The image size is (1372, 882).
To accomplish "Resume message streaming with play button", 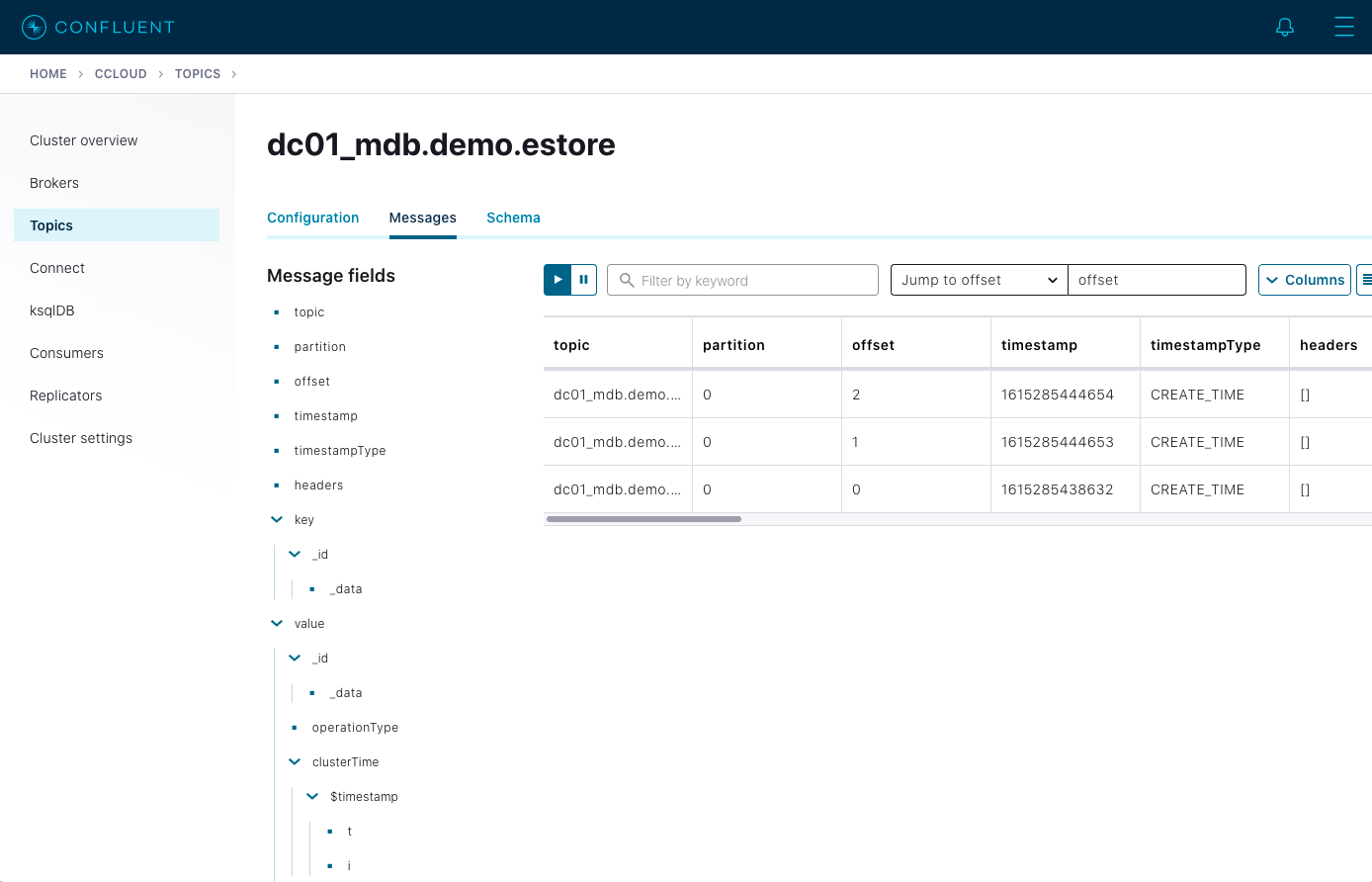I will (x=557, y=280).
